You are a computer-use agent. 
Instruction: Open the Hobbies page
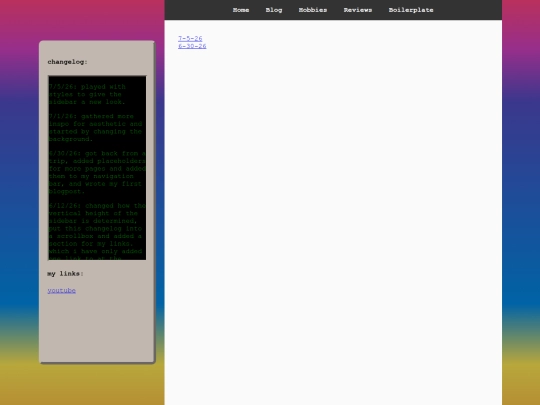313,10
